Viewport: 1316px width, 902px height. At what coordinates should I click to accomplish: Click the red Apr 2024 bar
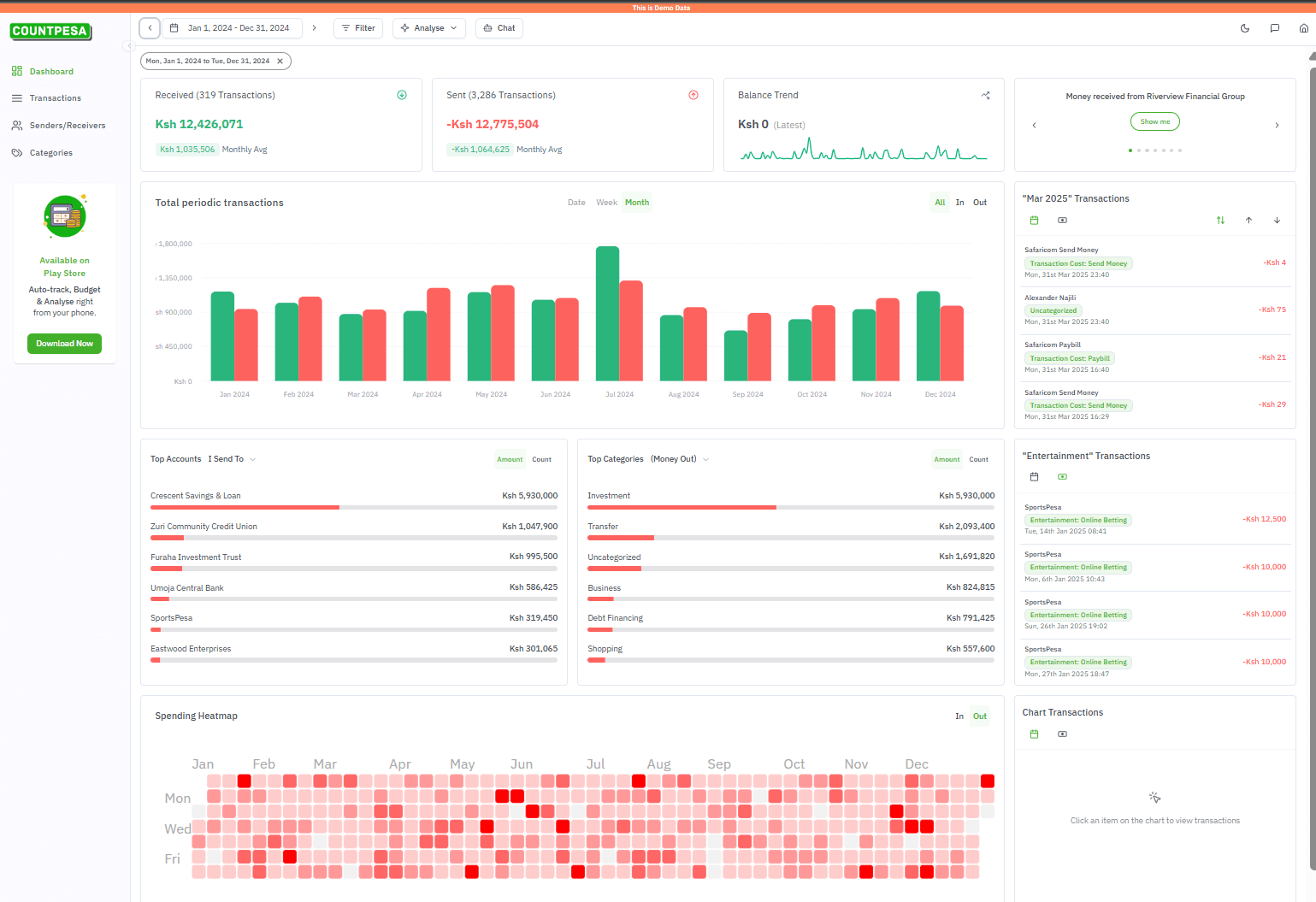point(439,334)
